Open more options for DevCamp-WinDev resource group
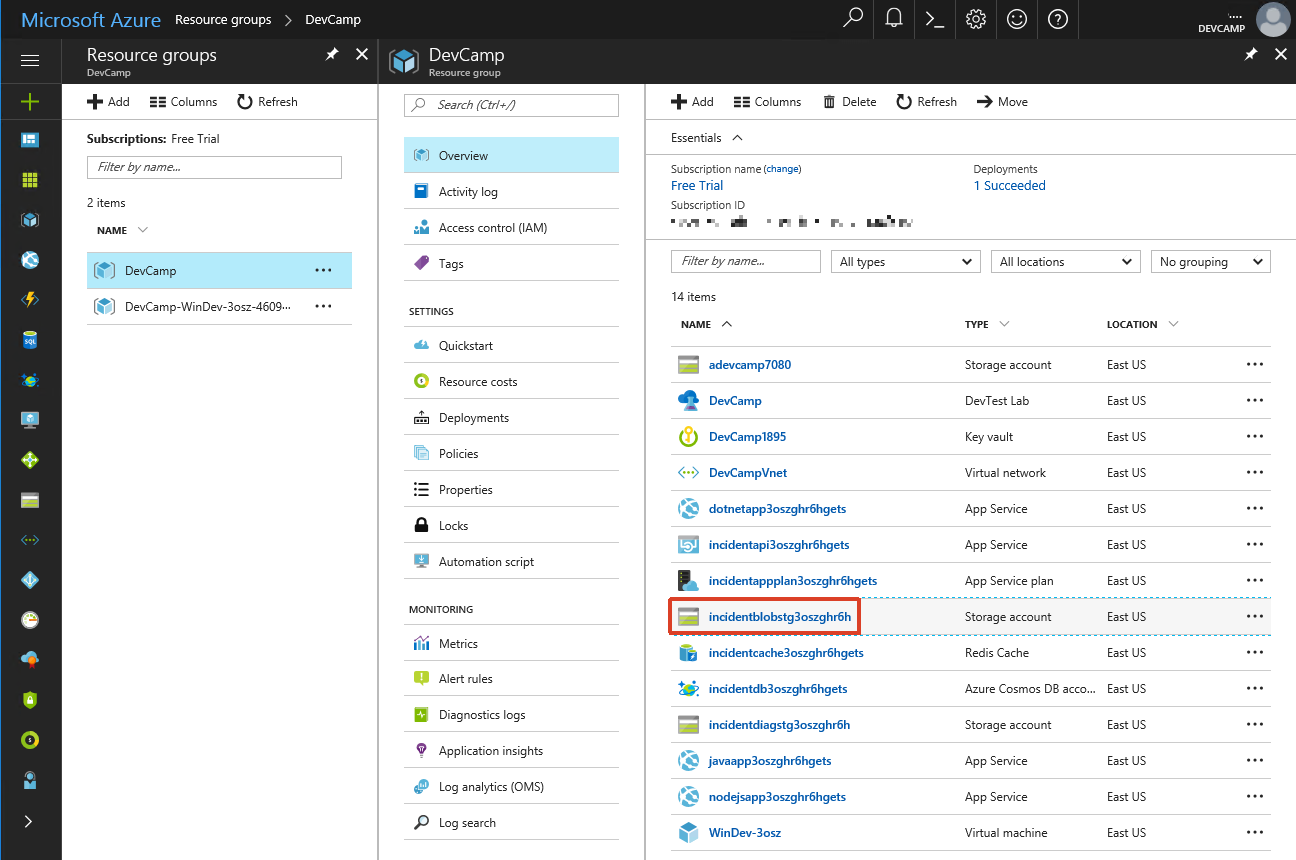This screenshot has height=860, width=1296. 323,306
